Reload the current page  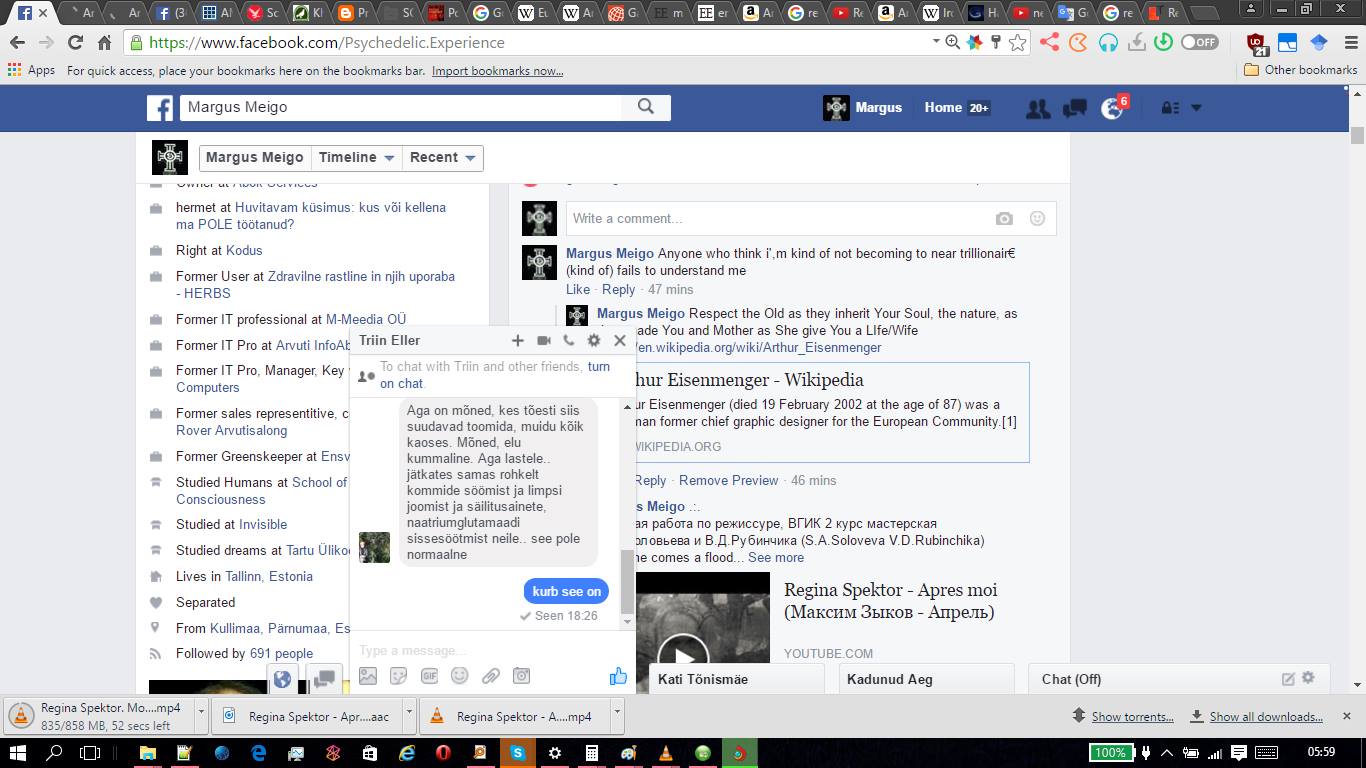tap(75, 42)
